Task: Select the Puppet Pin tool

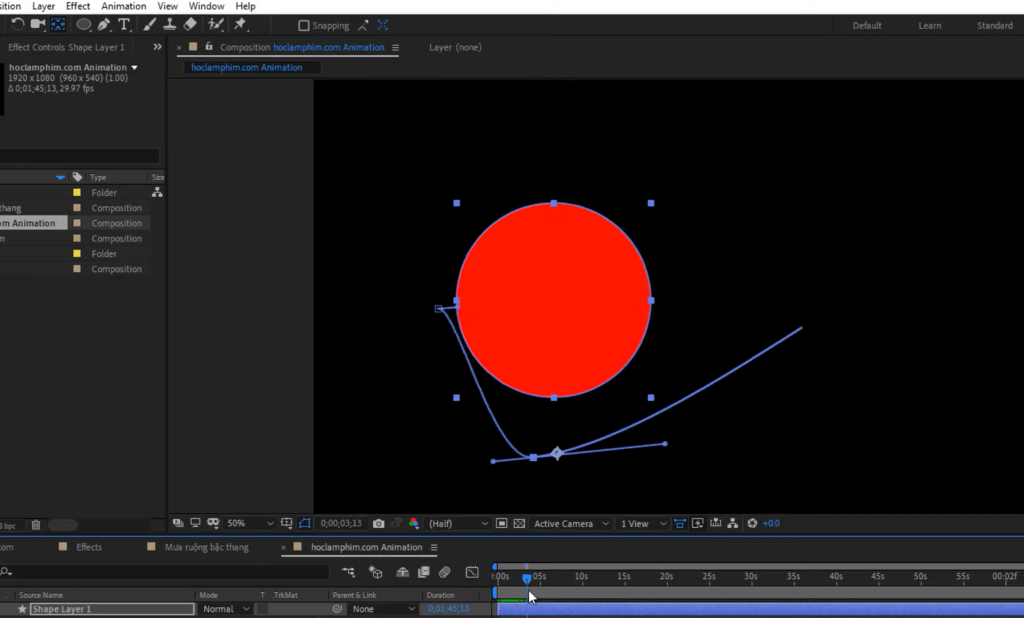Action: pyautogui.click(x=241, y=25)
